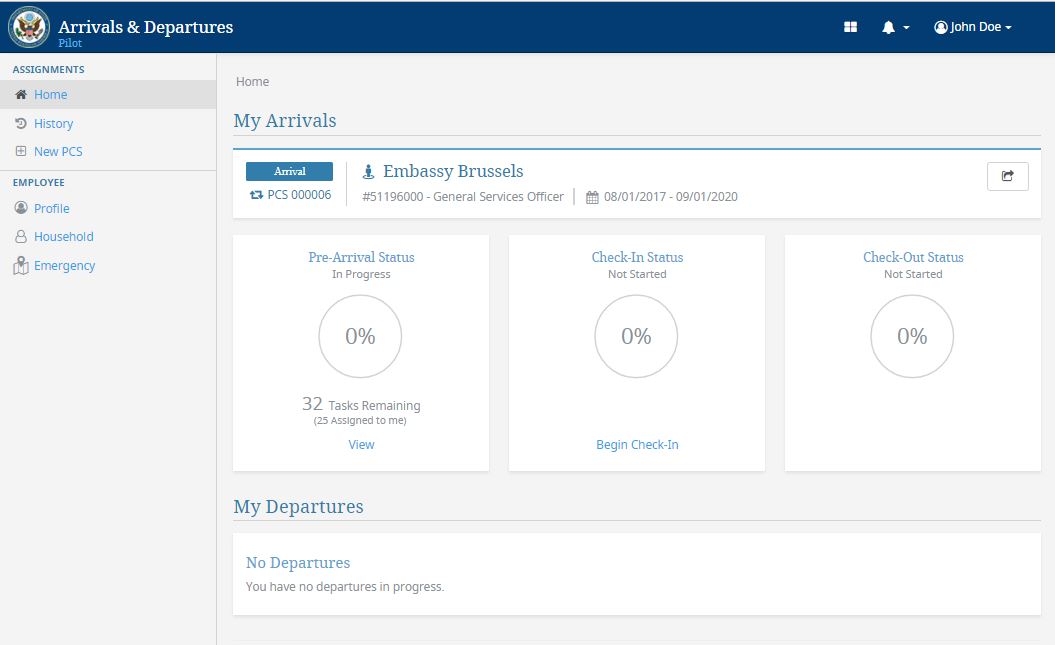Click the 'No Departures' heading
The image size is (1055, 645).
point(298,563)
